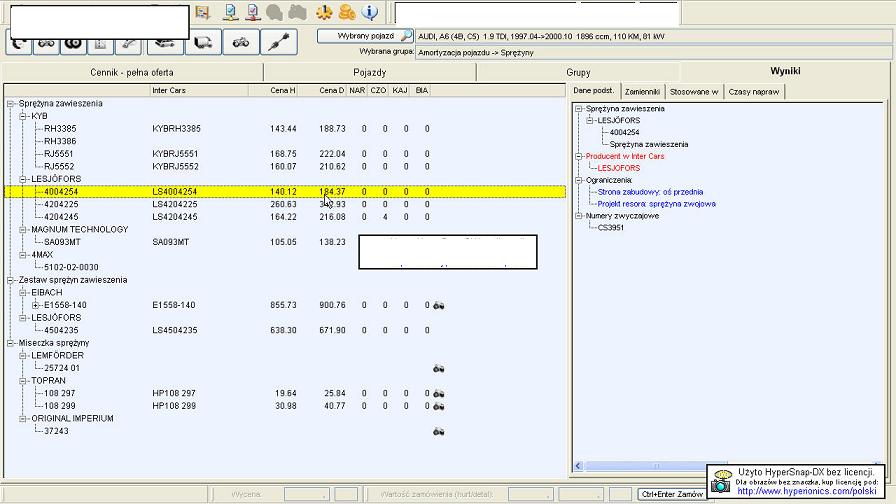
Task: Click Projekt resora: sprężyna zwojowa link
Action: click(657, 204)
